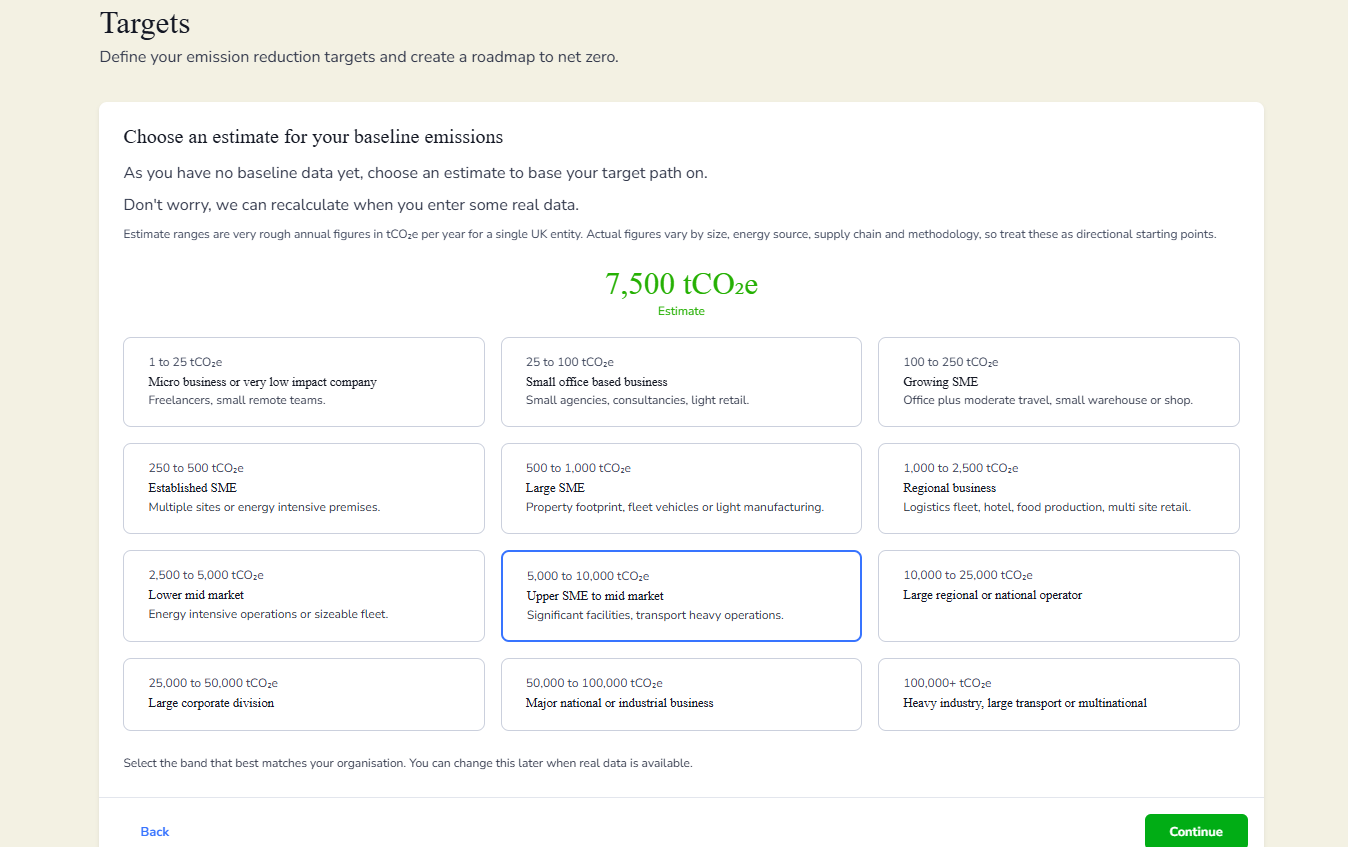Choose the Large corporate division band
The image size is (1348, 847).
coord(303,694)
